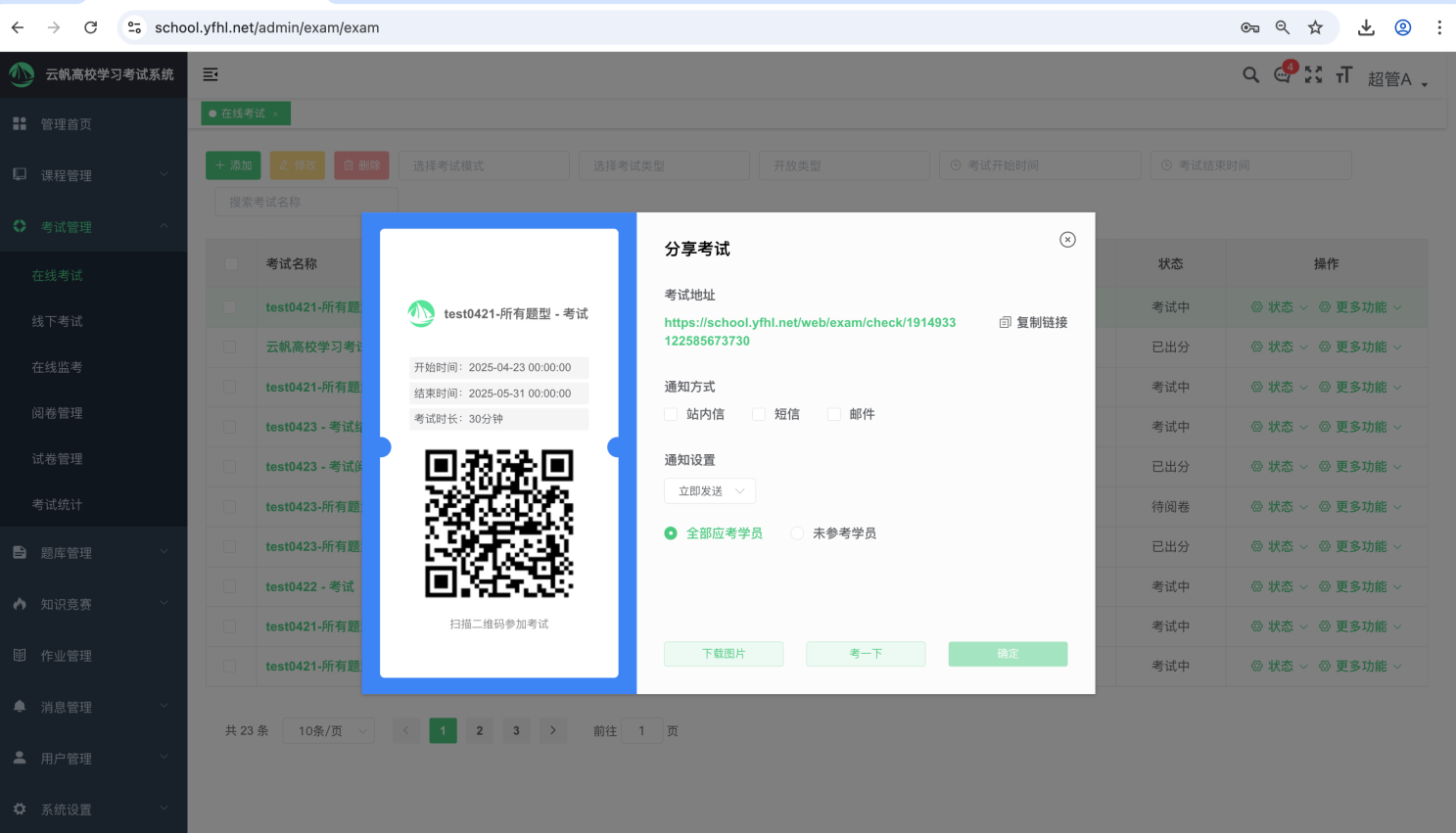The image size is (1456, 833).
Task: Open the browser profile icon
Action: [x=1403, y=27]
